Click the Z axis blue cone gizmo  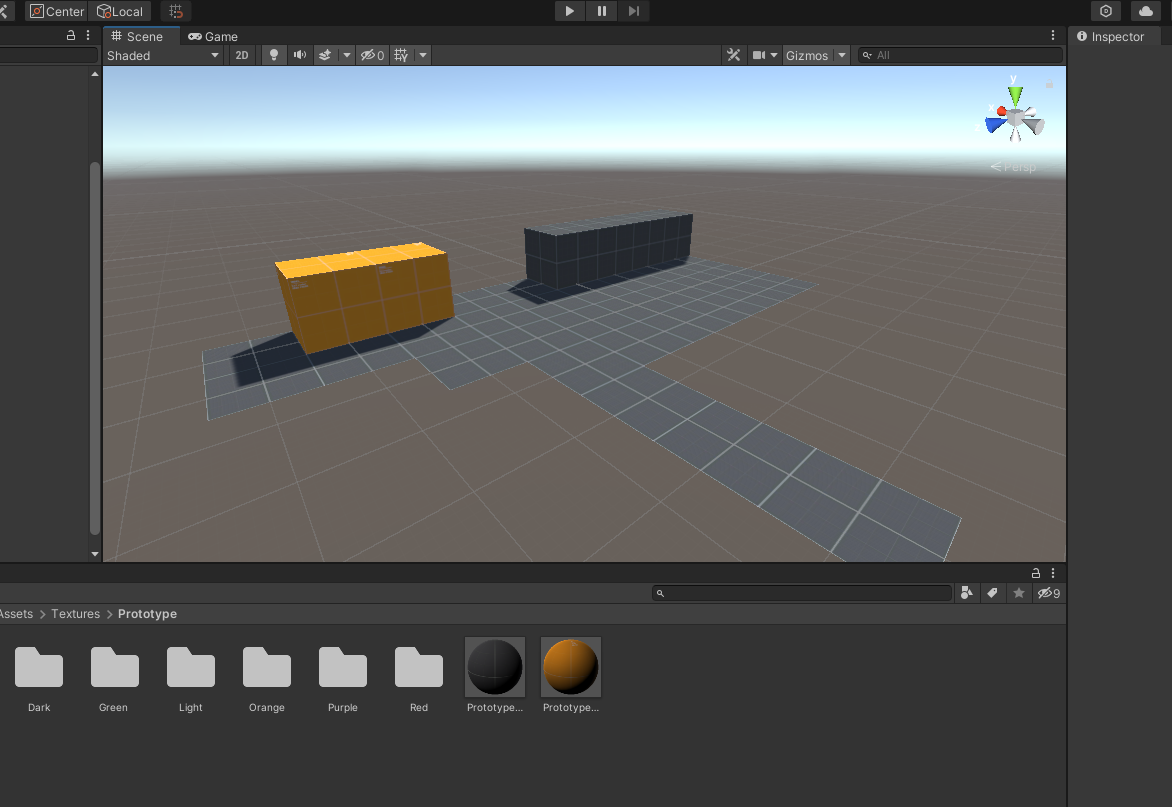(996, 125)
